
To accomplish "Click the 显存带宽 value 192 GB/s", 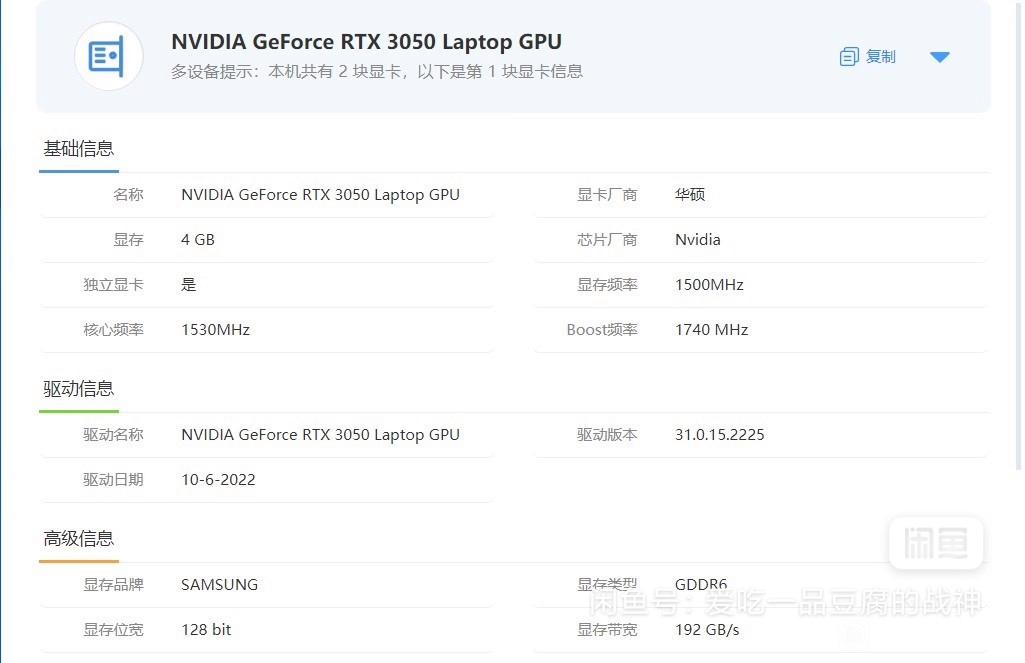I will 707,630.
